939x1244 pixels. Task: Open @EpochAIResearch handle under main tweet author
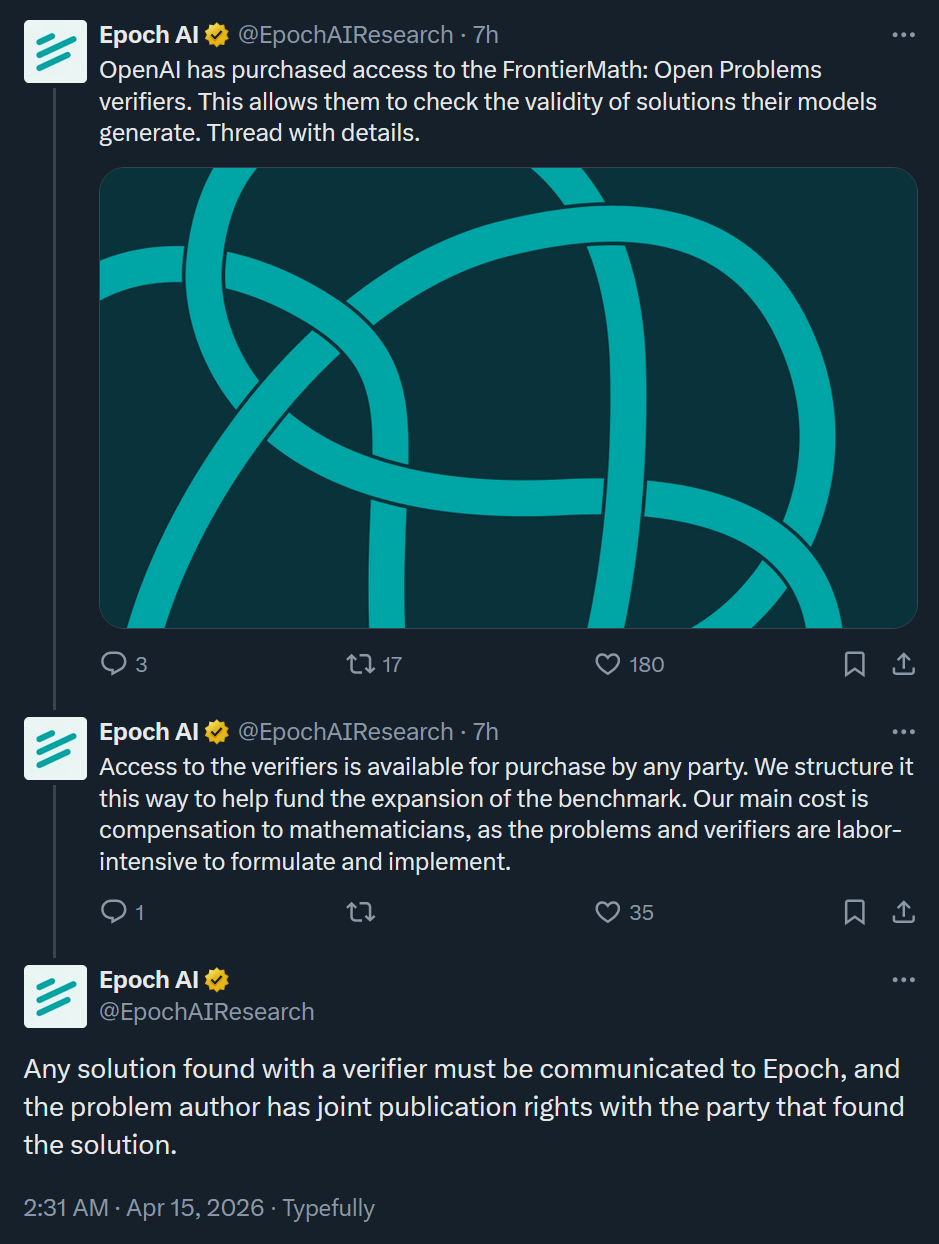click(207, 1012)
